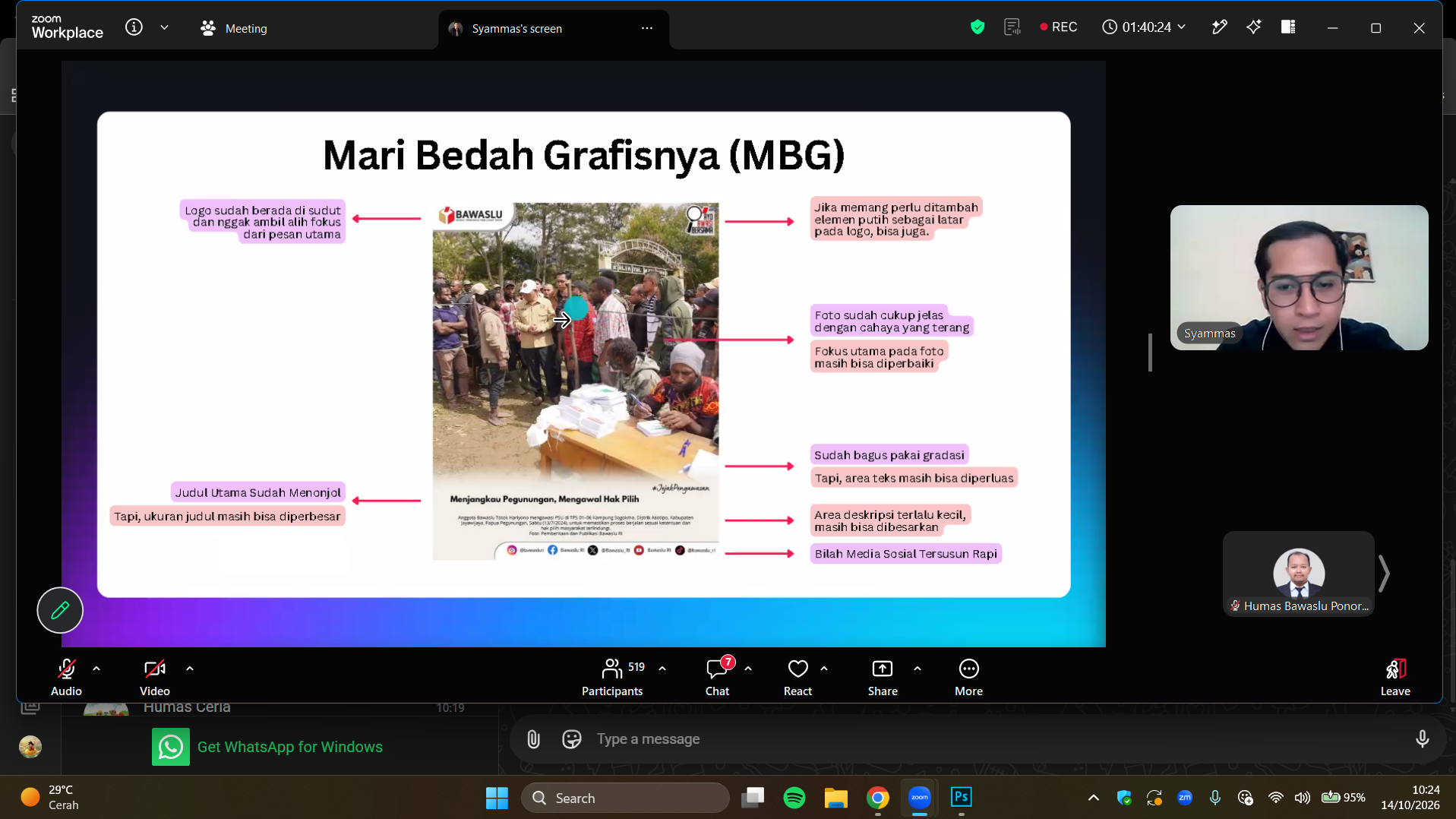
Task: Expand the Share options caret
Action: 918,669
